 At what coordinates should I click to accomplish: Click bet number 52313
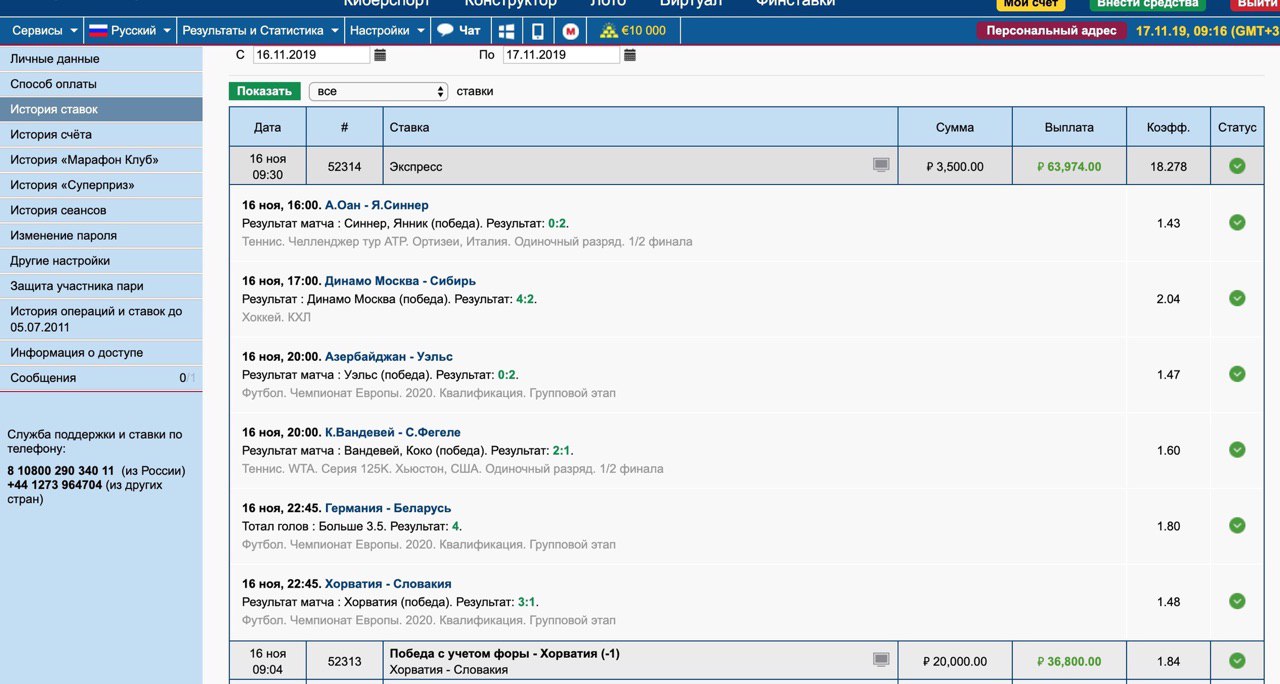(344, 661)
